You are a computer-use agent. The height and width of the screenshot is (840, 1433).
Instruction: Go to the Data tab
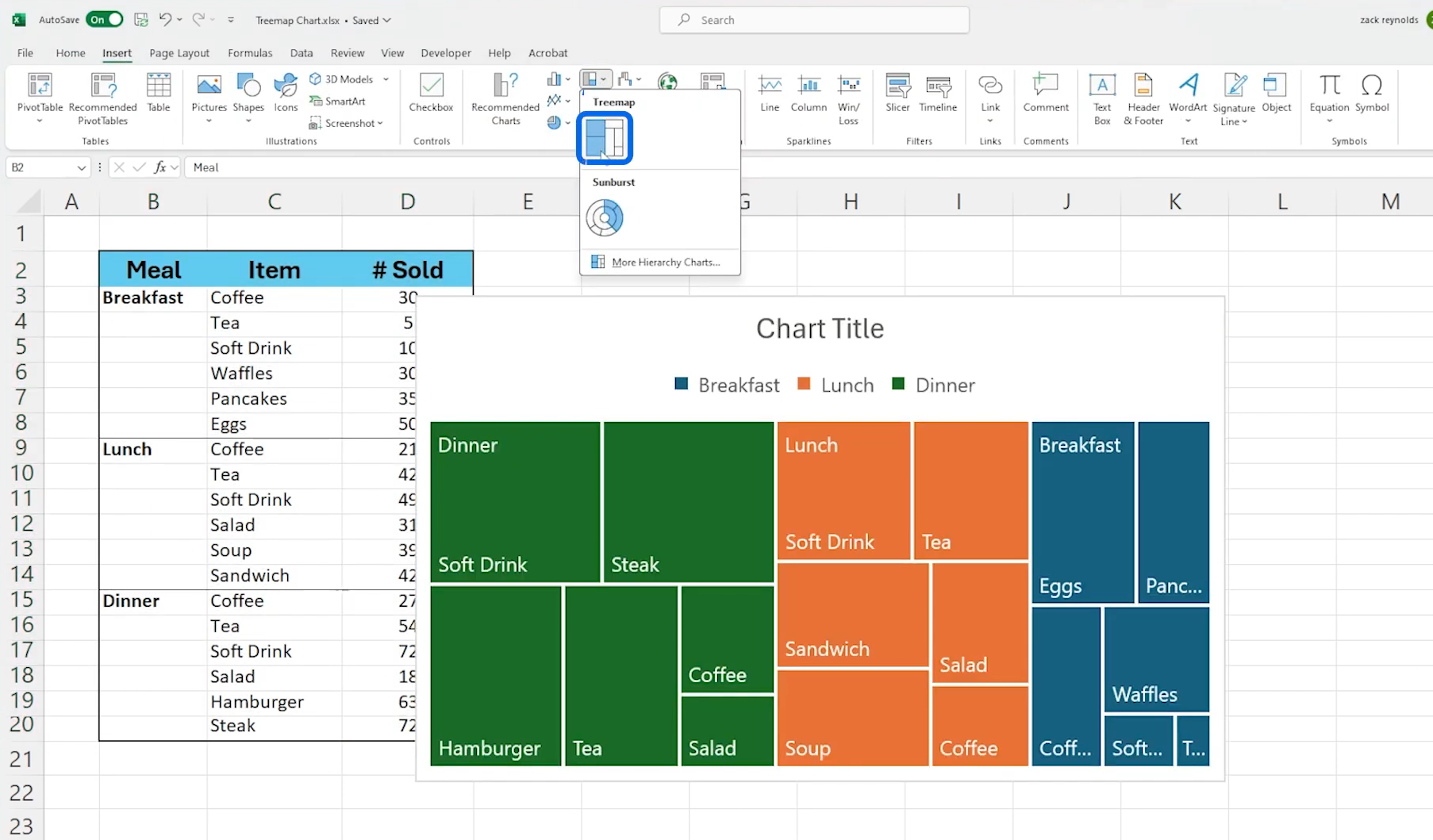coord(302,53)
